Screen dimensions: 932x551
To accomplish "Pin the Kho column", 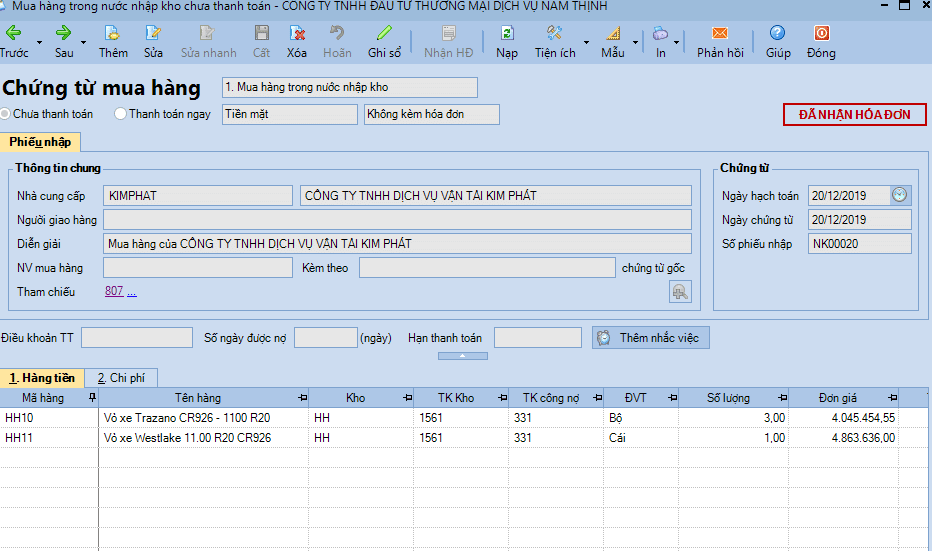I will click(407, 398).
